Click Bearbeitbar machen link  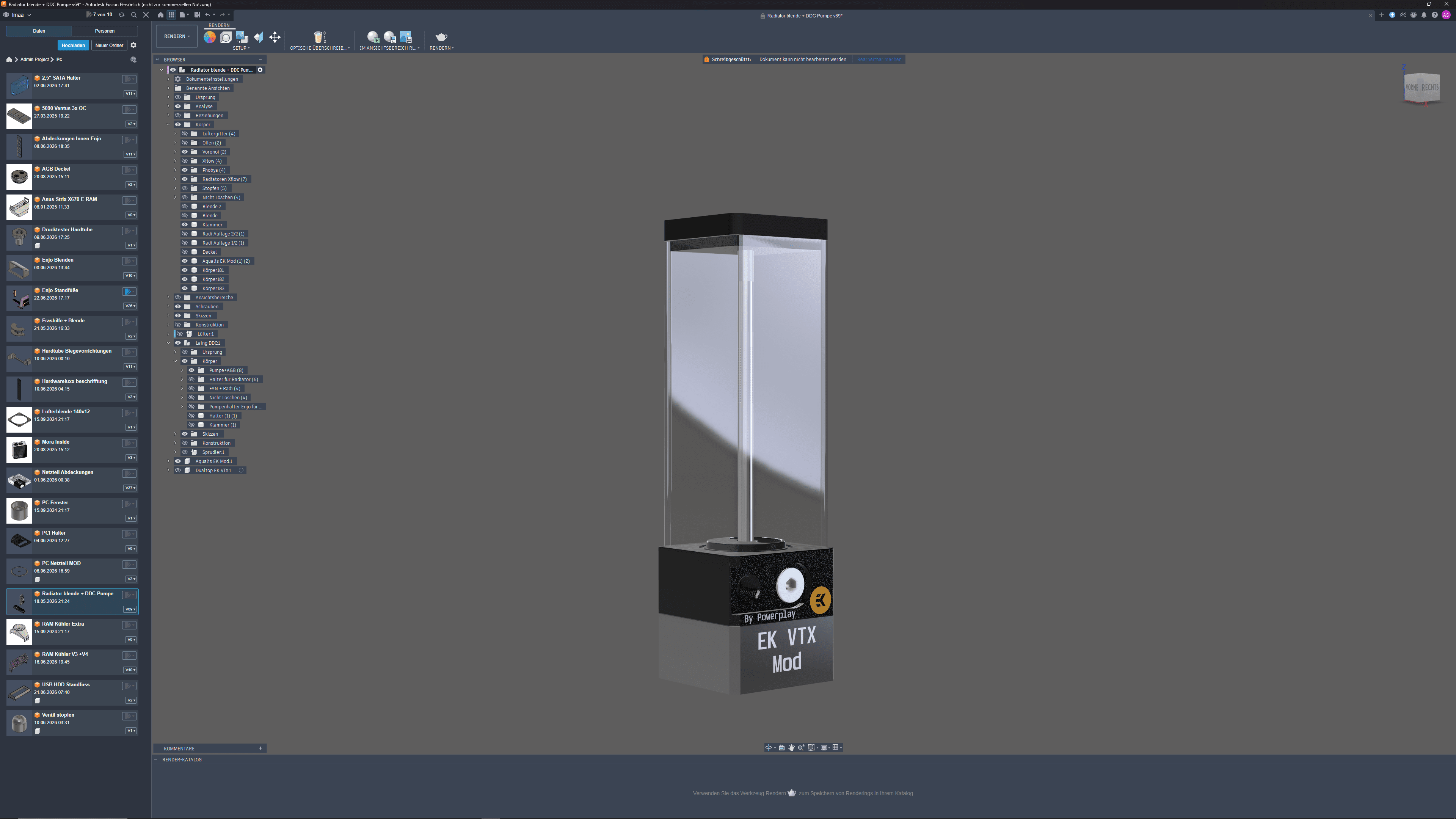click(x=880, y=60)
